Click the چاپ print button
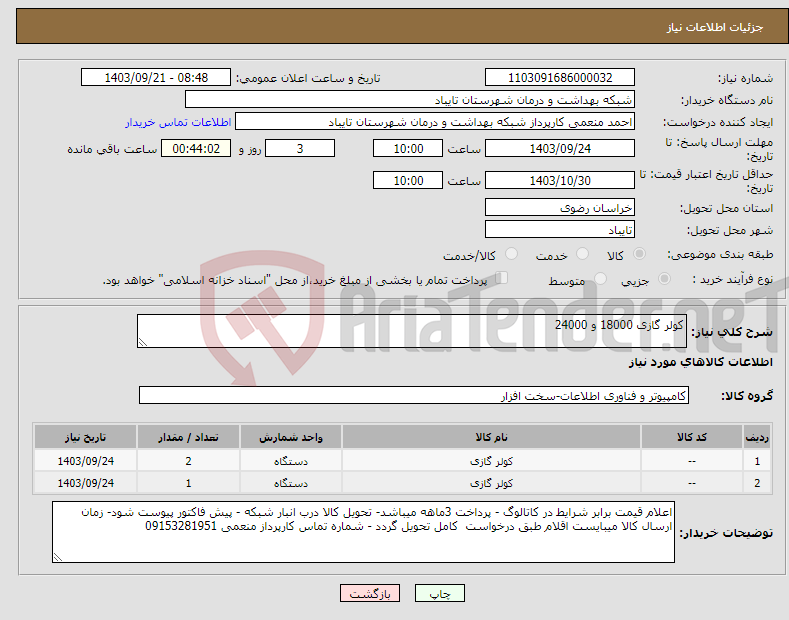Image resolution: width=789 pixels, height=620 pixels. tap(440, 593)
